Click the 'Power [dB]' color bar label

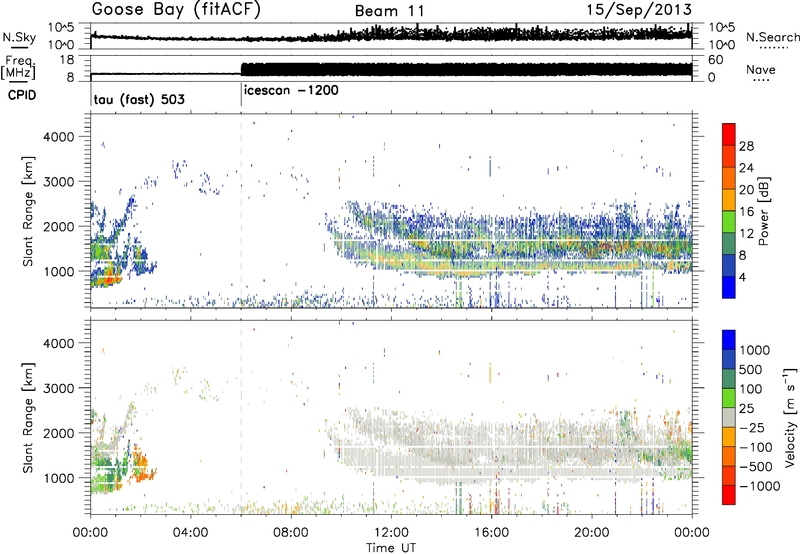(763, 211)
